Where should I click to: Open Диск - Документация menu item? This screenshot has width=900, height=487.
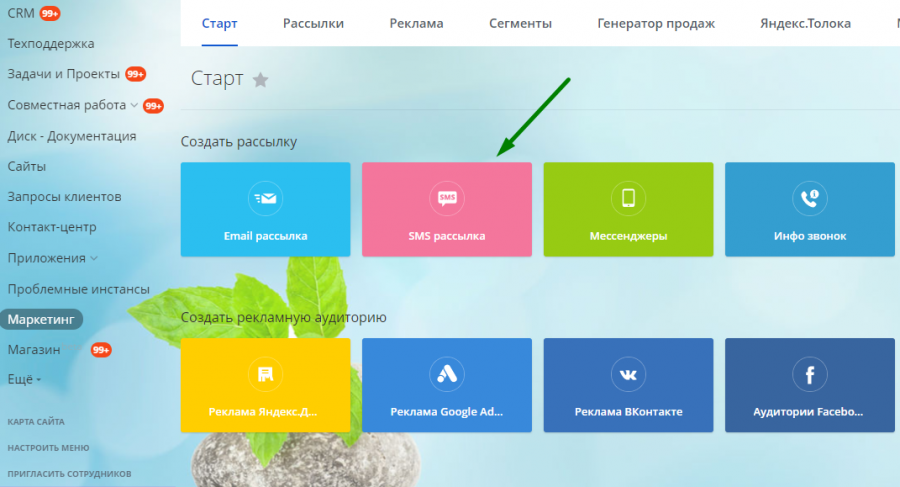point(72,136)
